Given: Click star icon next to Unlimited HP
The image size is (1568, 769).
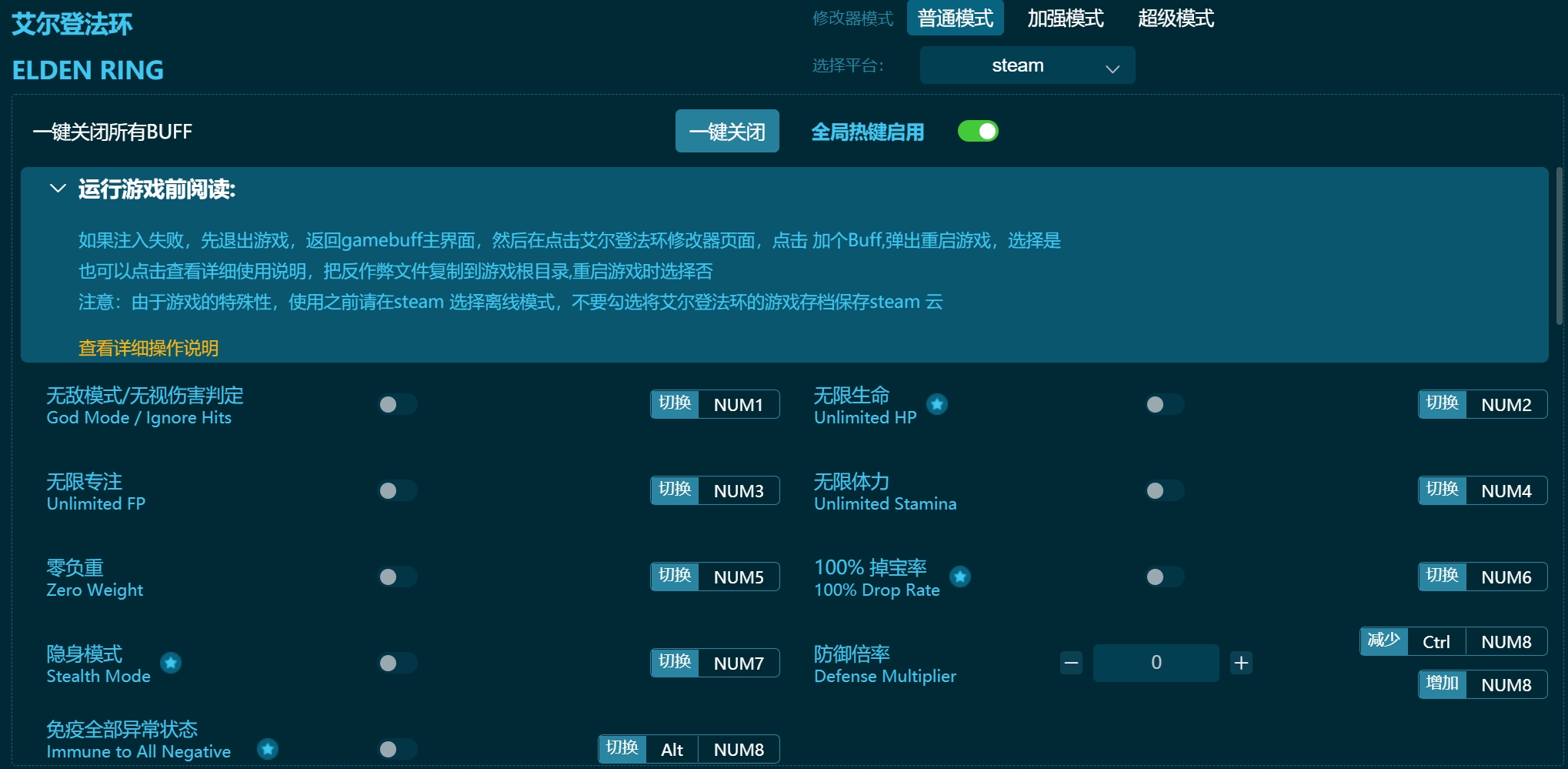Looking at the screenshot, I should [936, 404].
